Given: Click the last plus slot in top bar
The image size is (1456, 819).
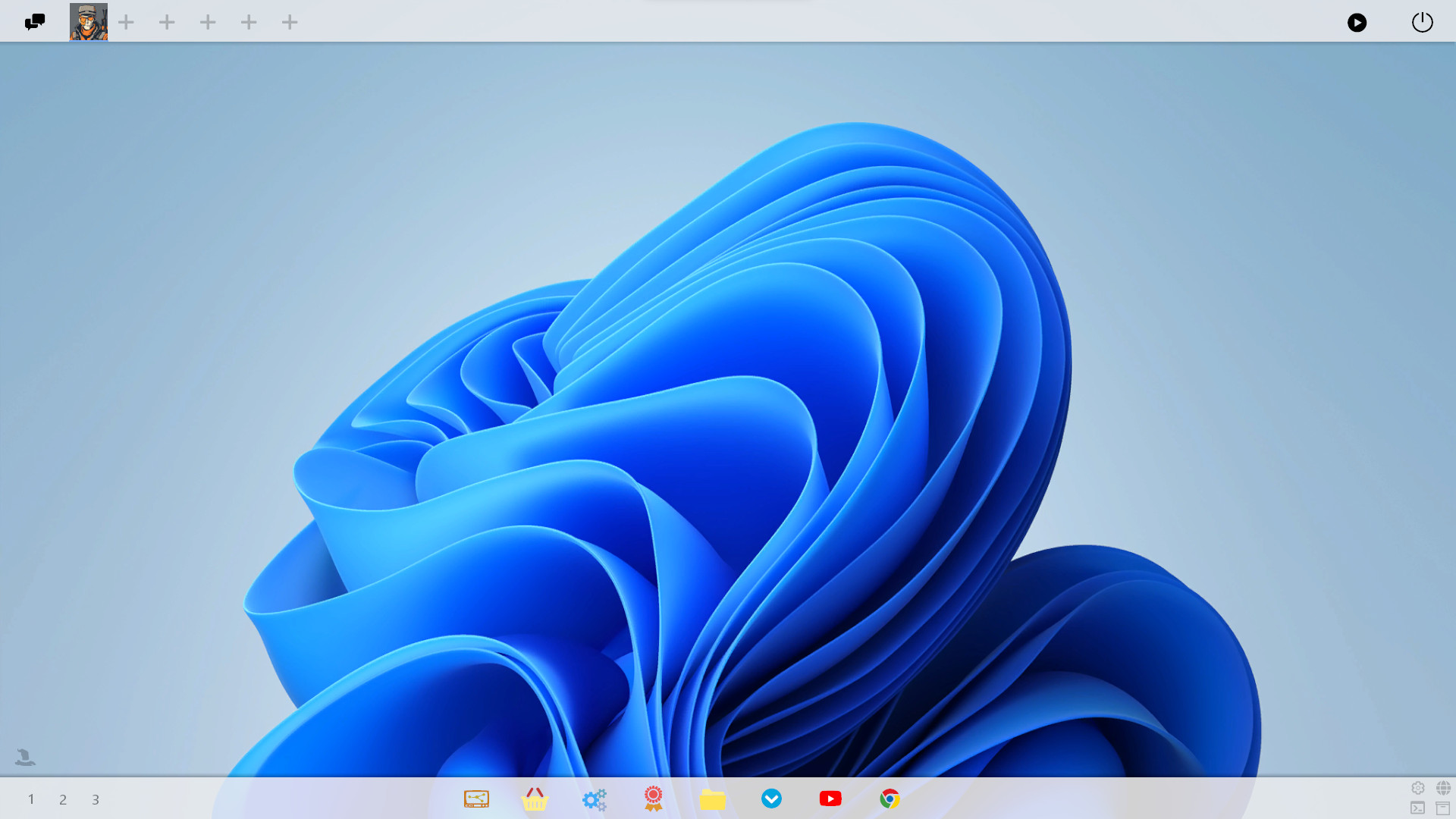Looking at the screenshot, I should point(290,23).
